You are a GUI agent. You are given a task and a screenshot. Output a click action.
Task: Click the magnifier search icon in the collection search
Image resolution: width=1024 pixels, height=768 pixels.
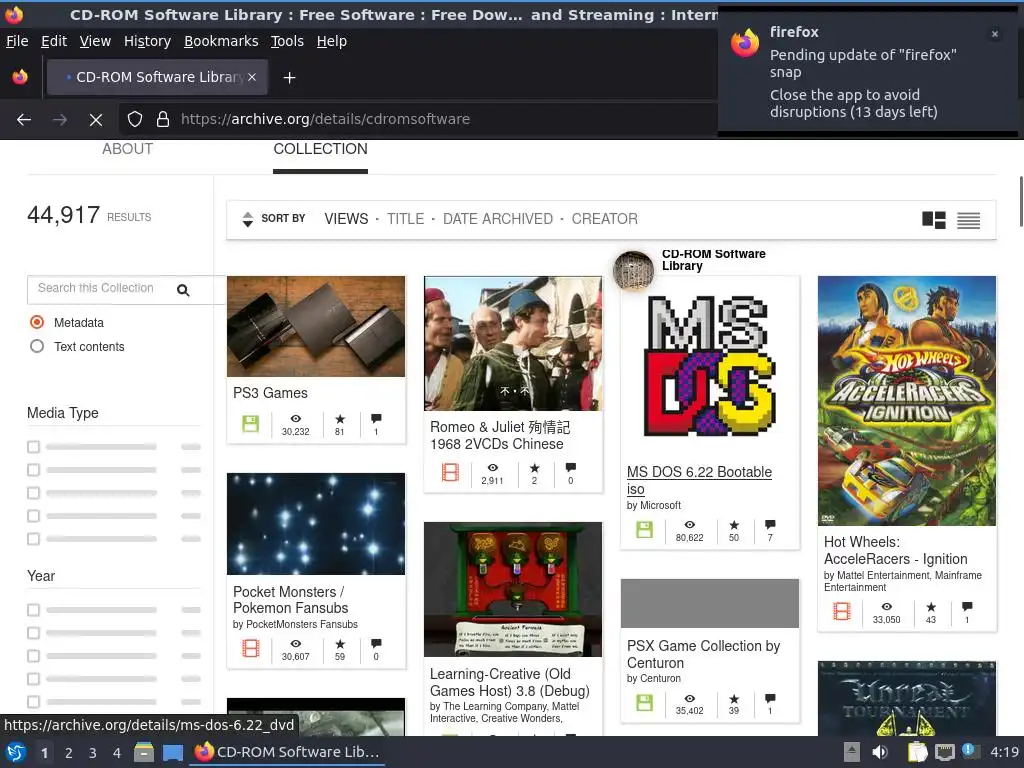184,290
